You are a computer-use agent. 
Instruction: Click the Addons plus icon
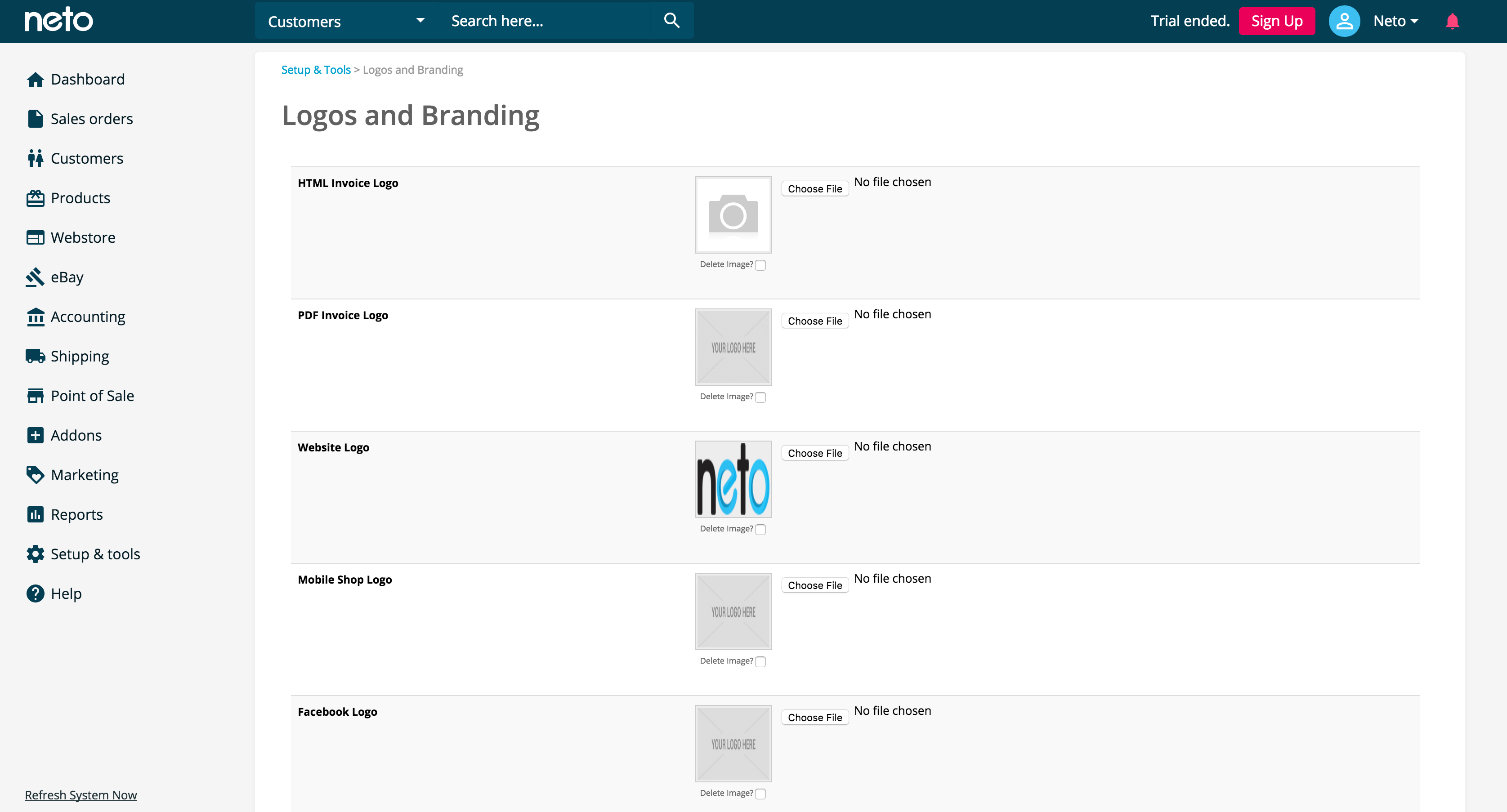pos(35,435)
